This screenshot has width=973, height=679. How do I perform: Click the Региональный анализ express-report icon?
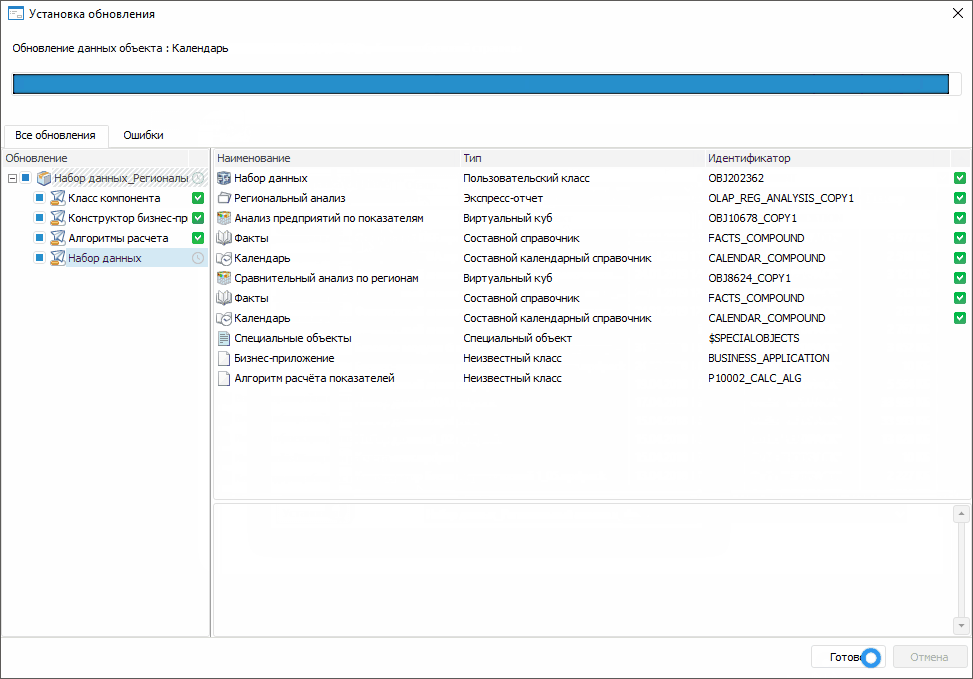[224, 198]
